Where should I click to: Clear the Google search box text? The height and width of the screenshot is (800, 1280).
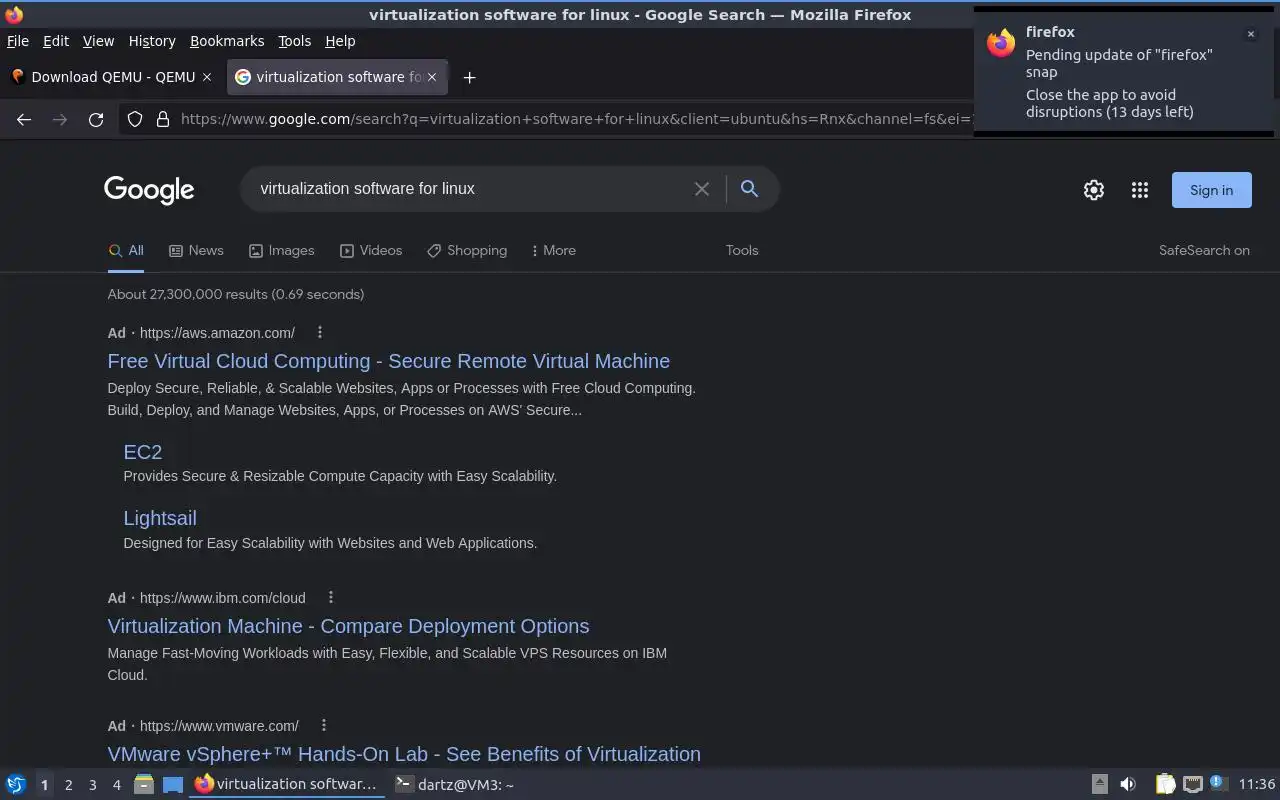coord(702,189)
